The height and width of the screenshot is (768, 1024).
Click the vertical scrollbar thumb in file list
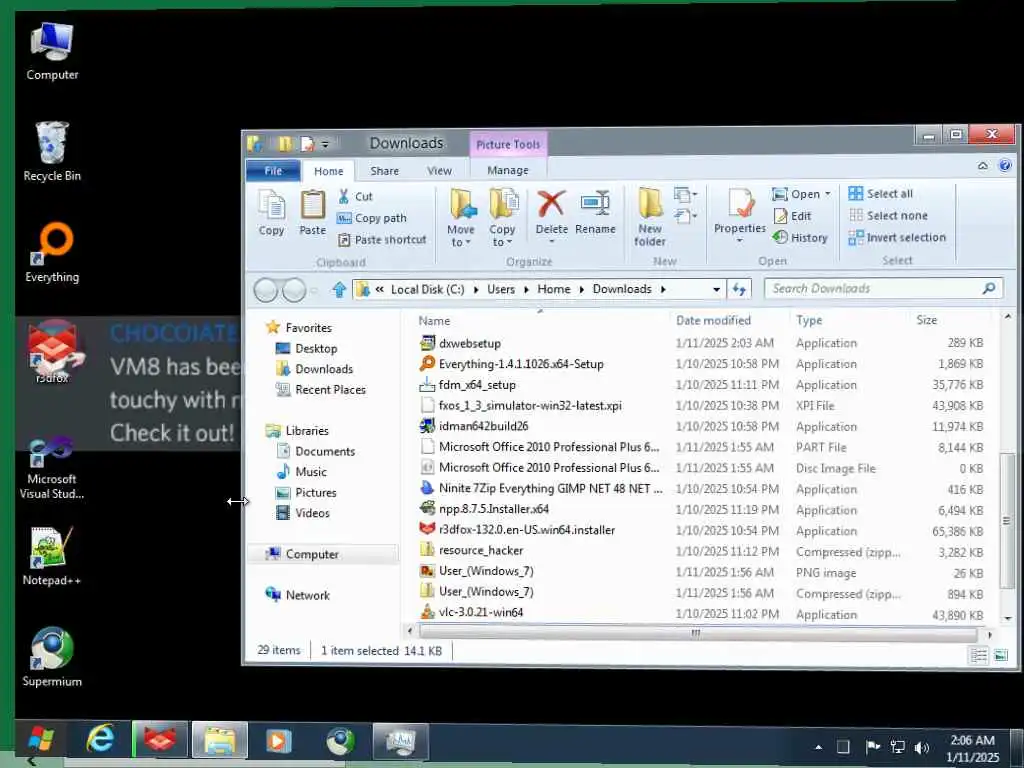1007,520
